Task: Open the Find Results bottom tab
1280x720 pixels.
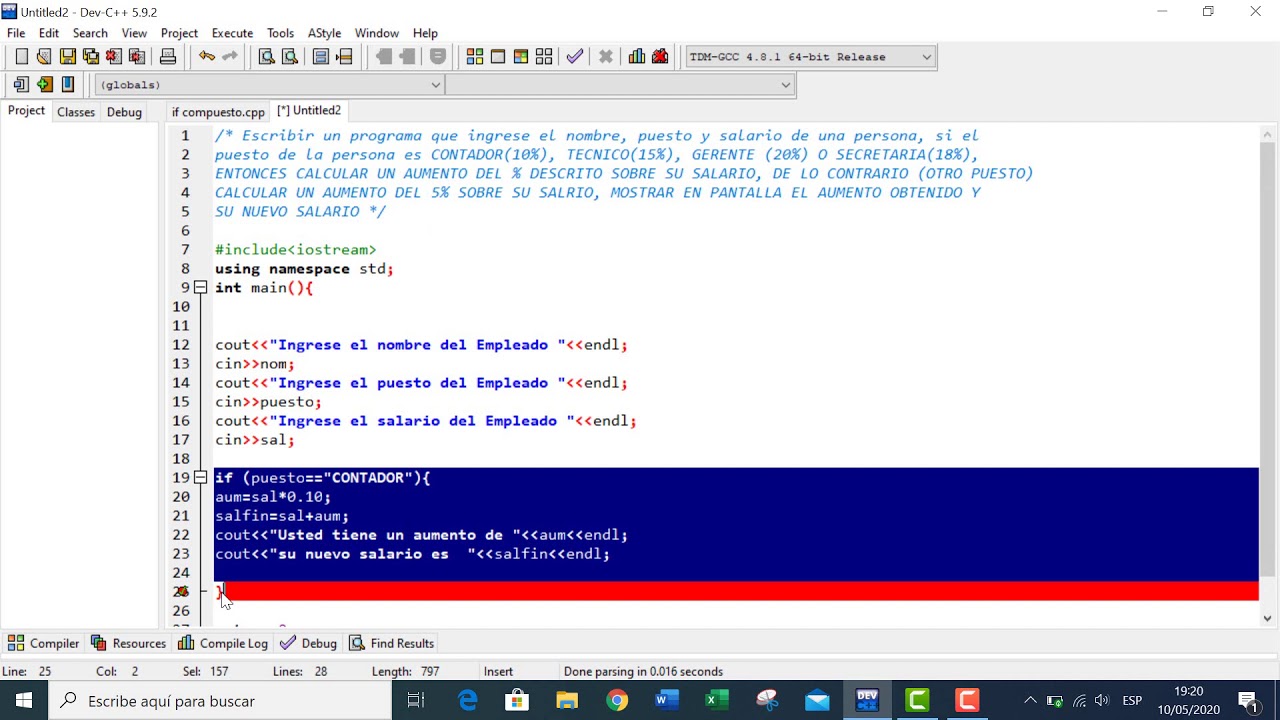Action: (x=391, y=643)
